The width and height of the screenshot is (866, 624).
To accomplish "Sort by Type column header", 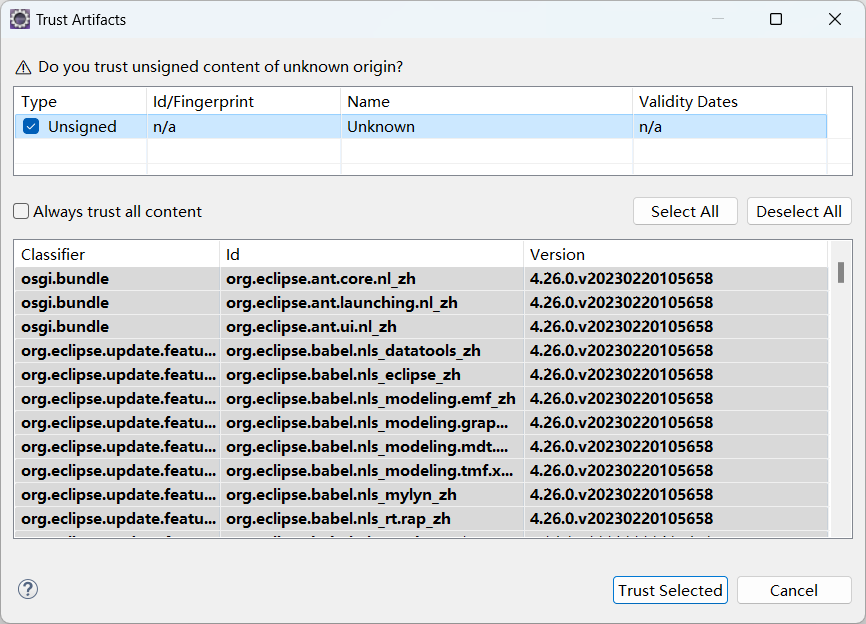I will point(81,102).
